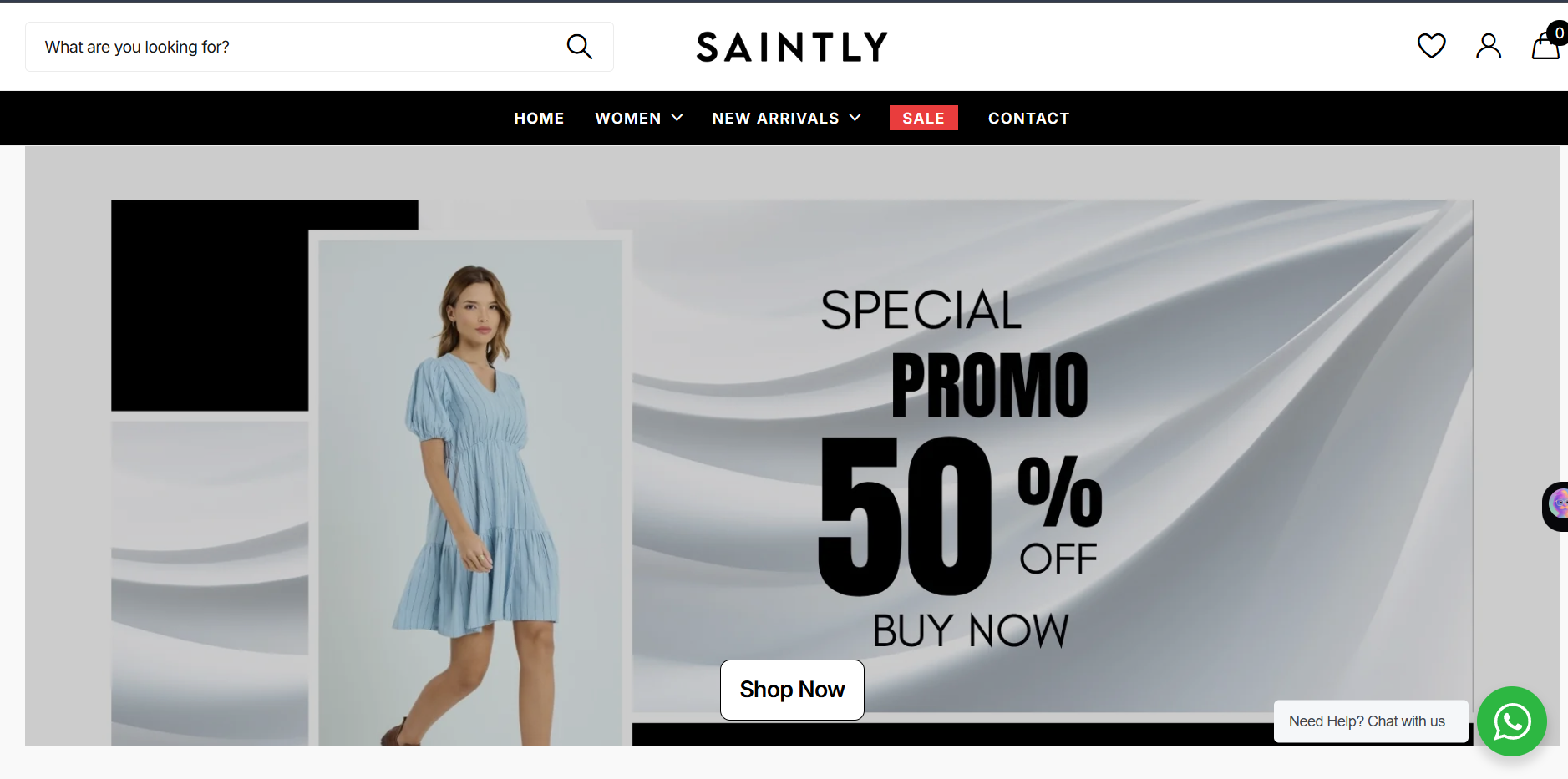The height and width of the screenshot is (779, 1568).
Task: Open the user account icon
Action: tap(1488, 46)
